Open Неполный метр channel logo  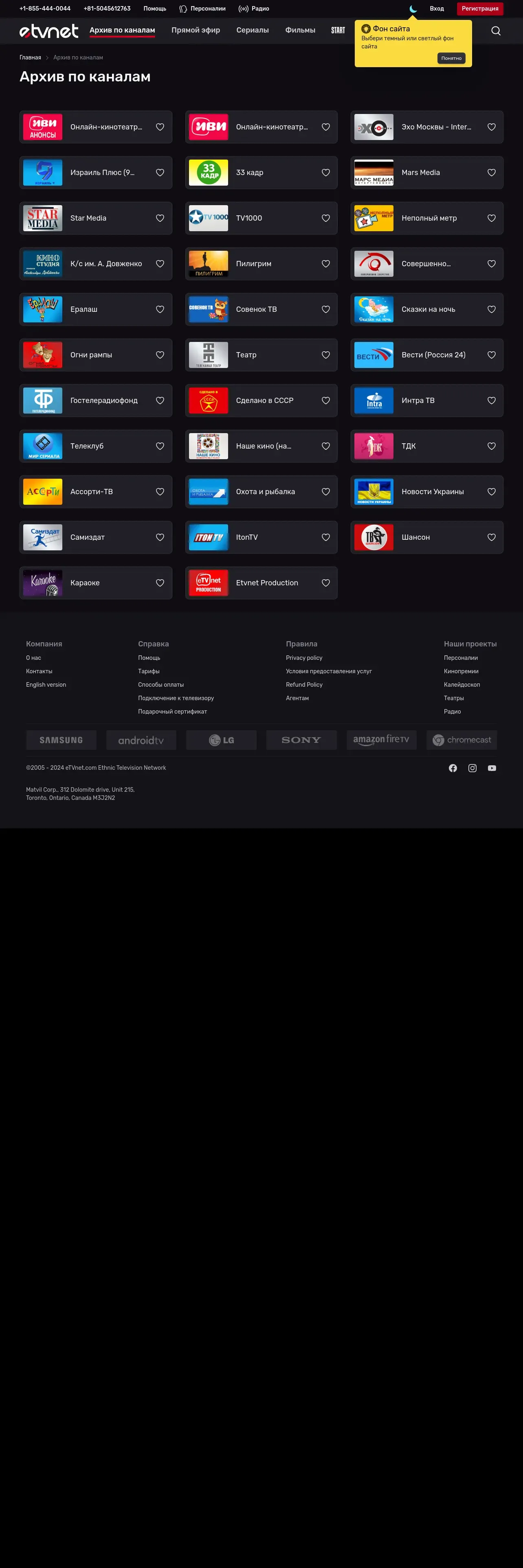tap(374, 219)
